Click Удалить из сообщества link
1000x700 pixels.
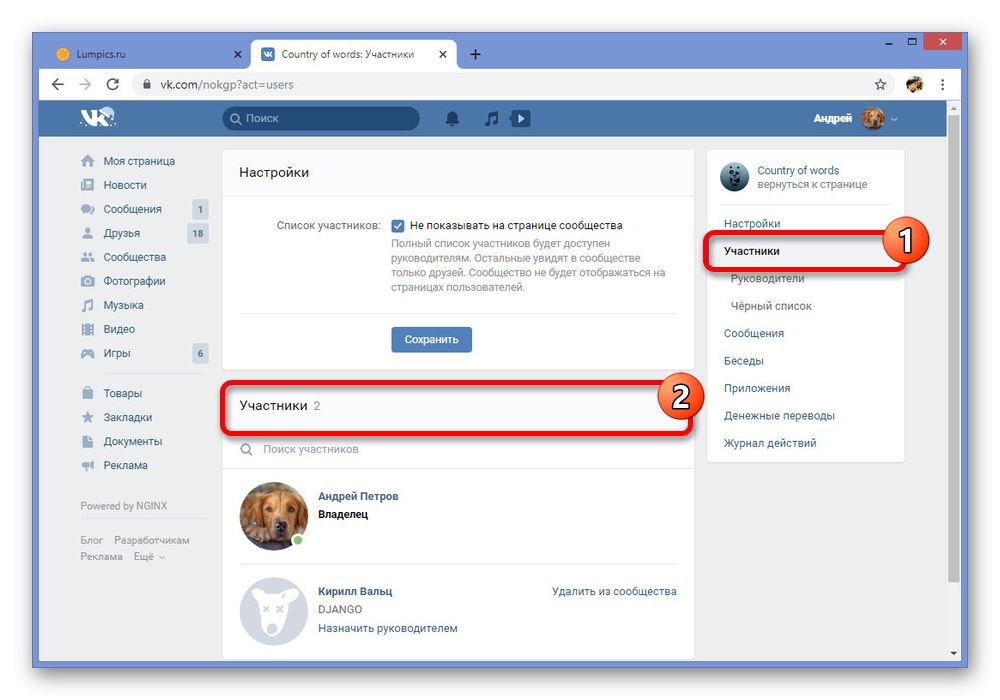pyautogui.click(x=614, y=592)
